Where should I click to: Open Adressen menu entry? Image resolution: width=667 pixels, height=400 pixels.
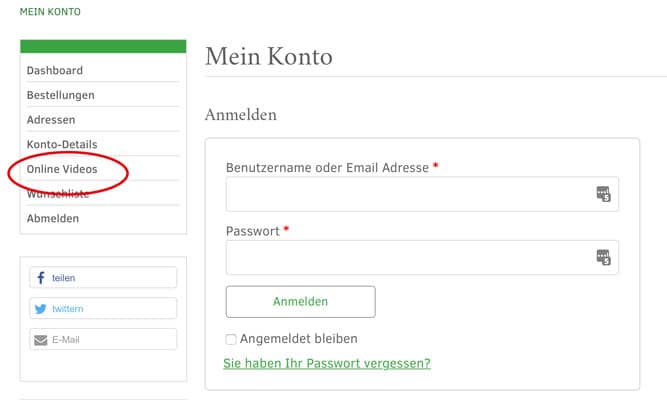(51, 120)
